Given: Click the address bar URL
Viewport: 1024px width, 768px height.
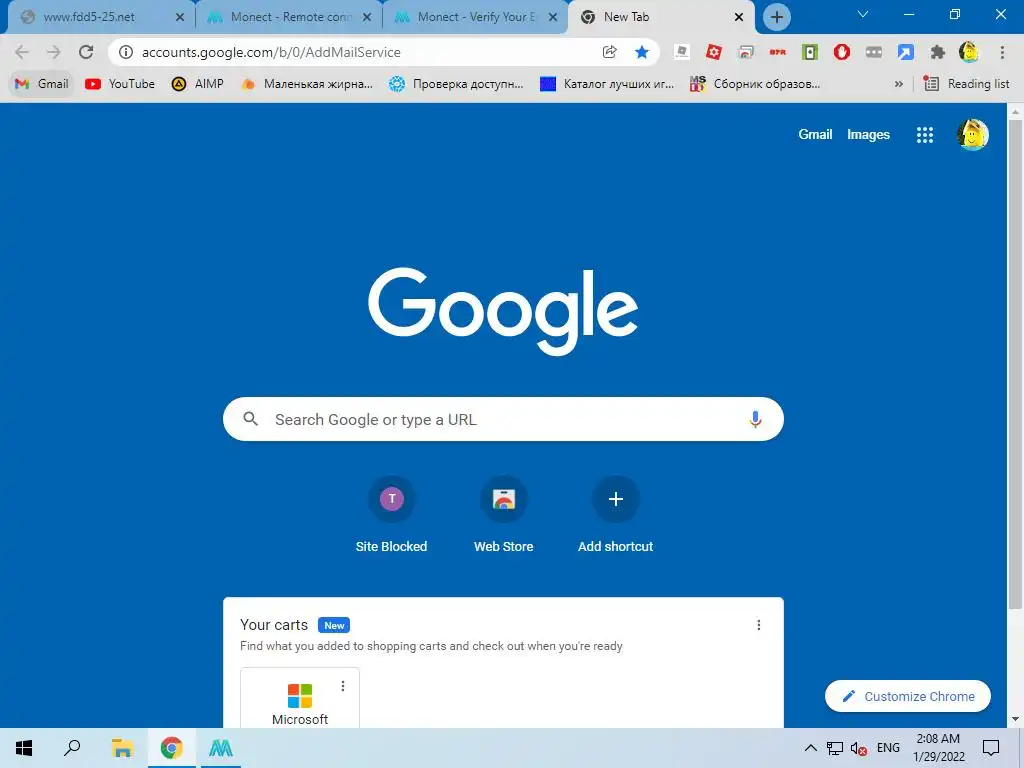Looking at the screenshot, I should click(x=271, y=52).
